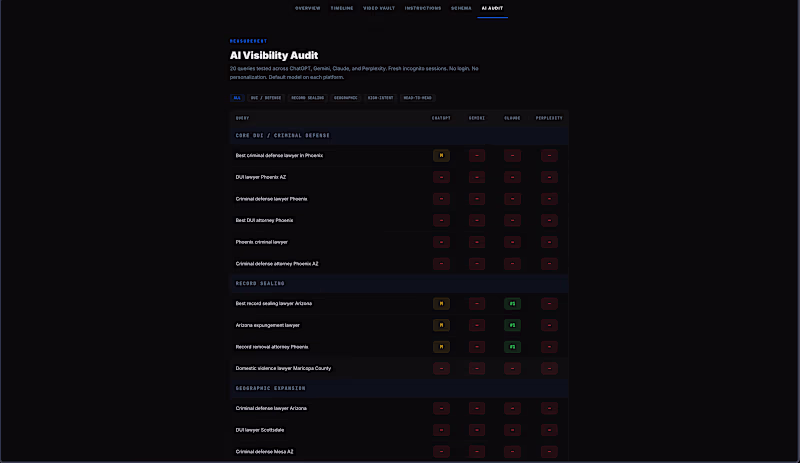This screenshot has height=463, width=800.
Task: Click Perplexity dash badge for 'Best DUI attorney Phoenix'
Action: tap(549, 221)
